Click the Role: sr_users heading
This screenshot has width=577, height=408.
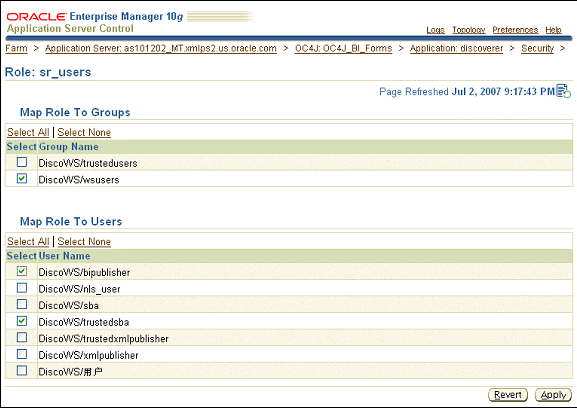(48, 72)
